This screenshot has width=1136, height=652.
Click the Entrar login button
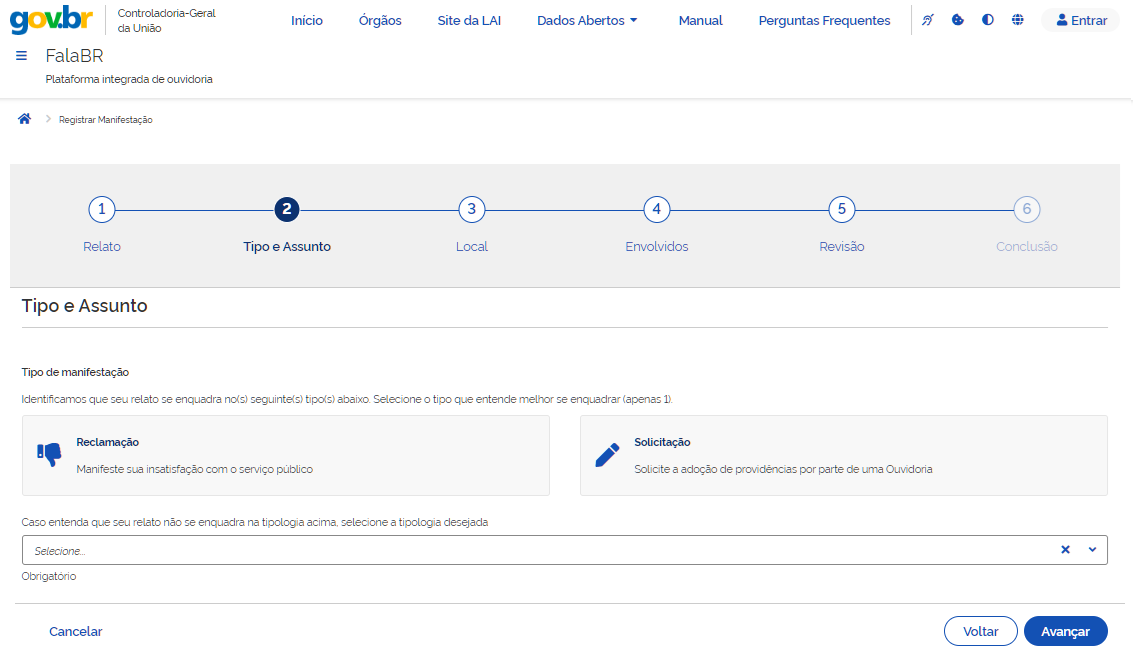click(x=1081, y=20)
